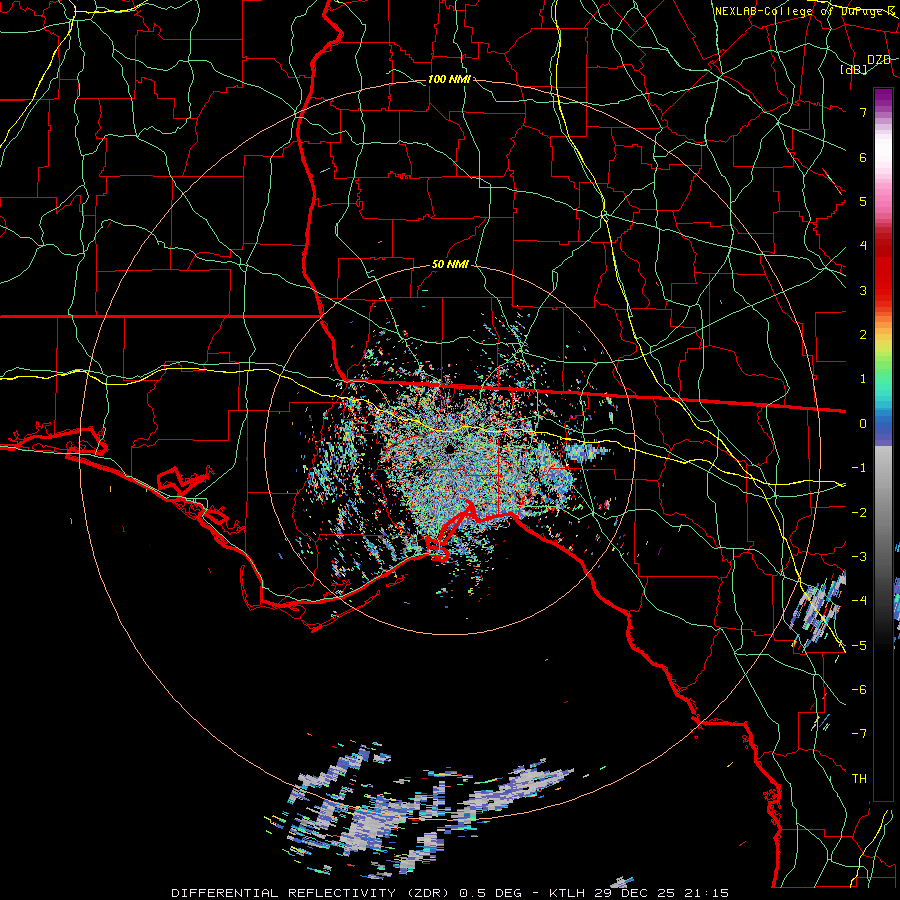900x900 pixels.
Task: Select the -2 dB scale tick label
Action: click(x=859, y=513)
